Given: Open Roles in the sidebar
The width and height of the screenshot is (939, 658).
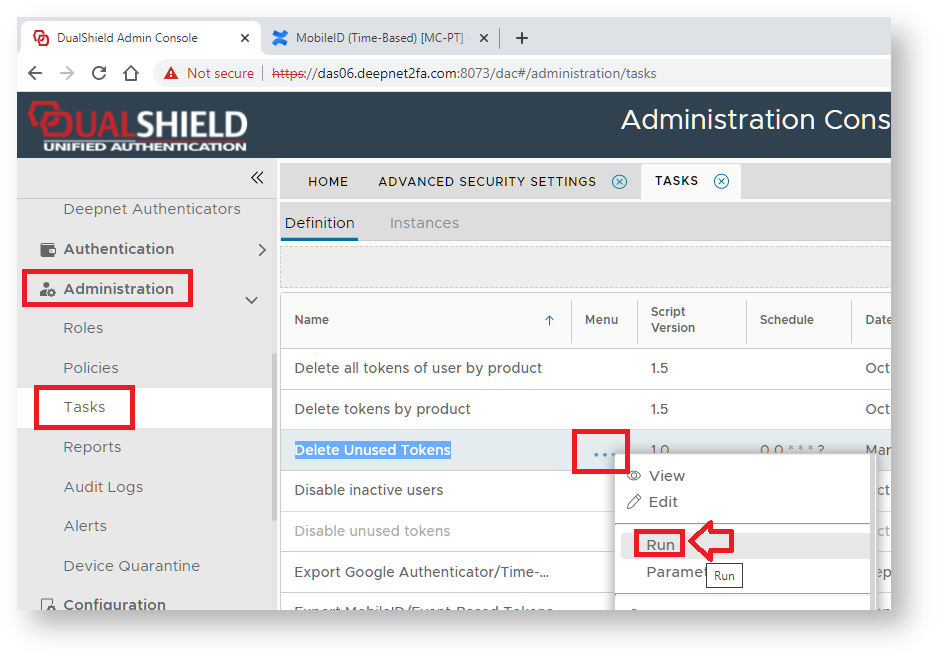Looking at the screenshot, I should pos(83,328).
